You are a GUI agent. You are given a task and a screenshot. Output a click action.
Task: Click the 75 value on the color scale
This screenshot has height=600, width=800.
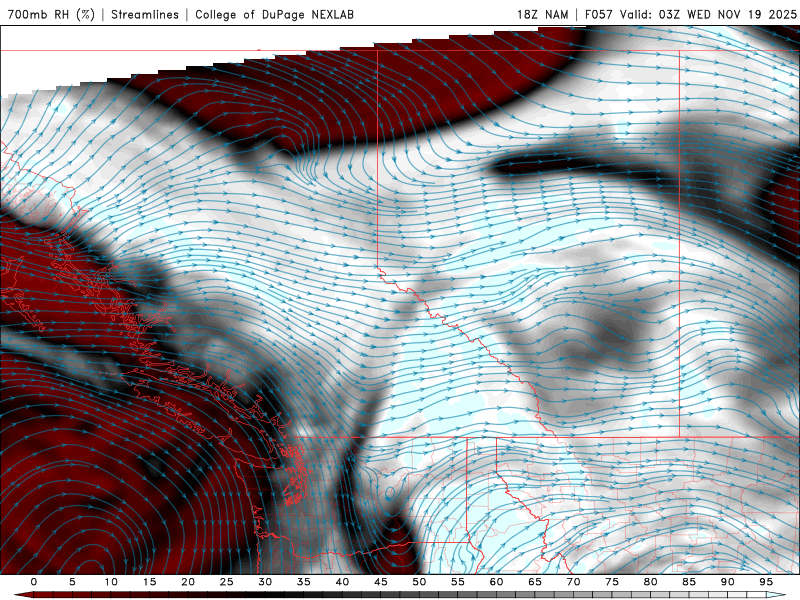612,582
